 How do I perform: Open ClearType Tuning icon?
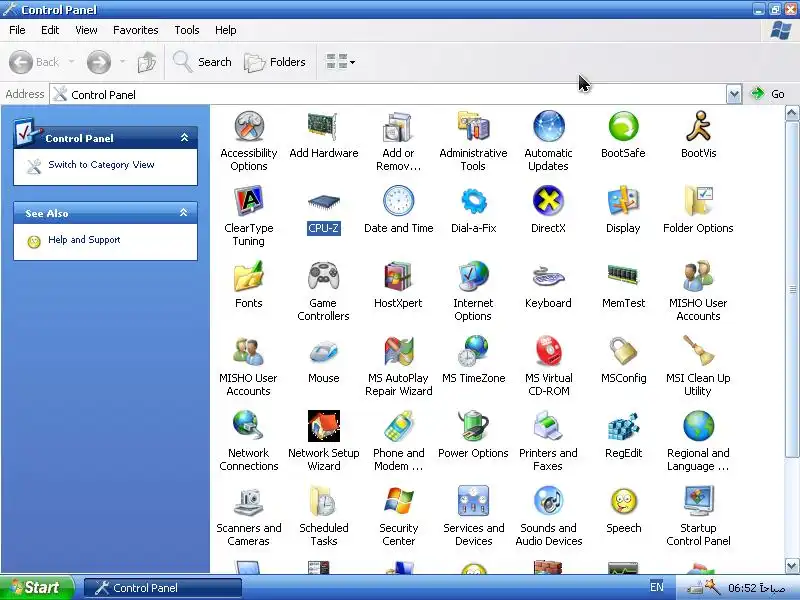pos(248,201)
